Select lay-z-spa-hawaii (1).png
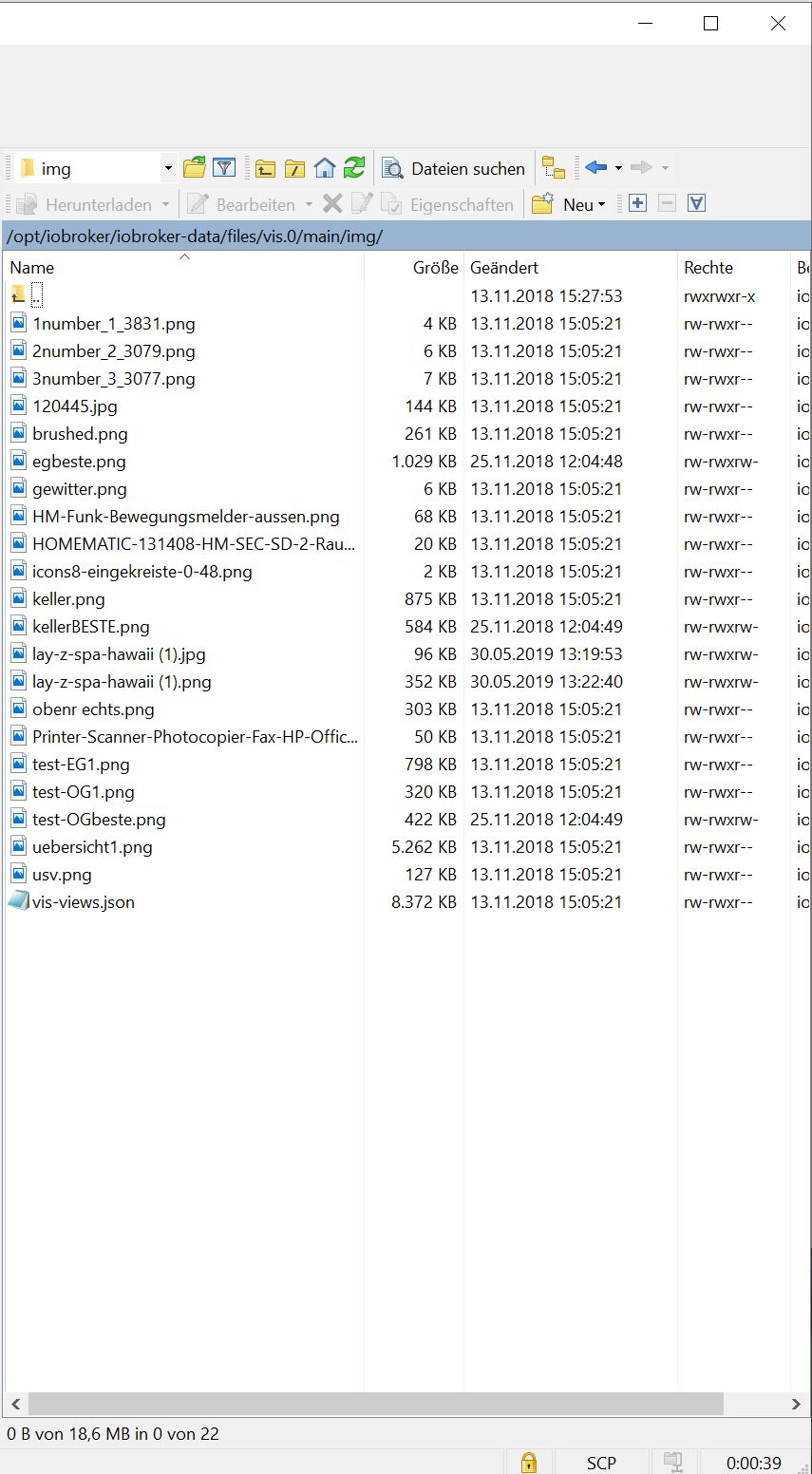The height and width of the screenshot is (1474, 812). click(122, 682)
